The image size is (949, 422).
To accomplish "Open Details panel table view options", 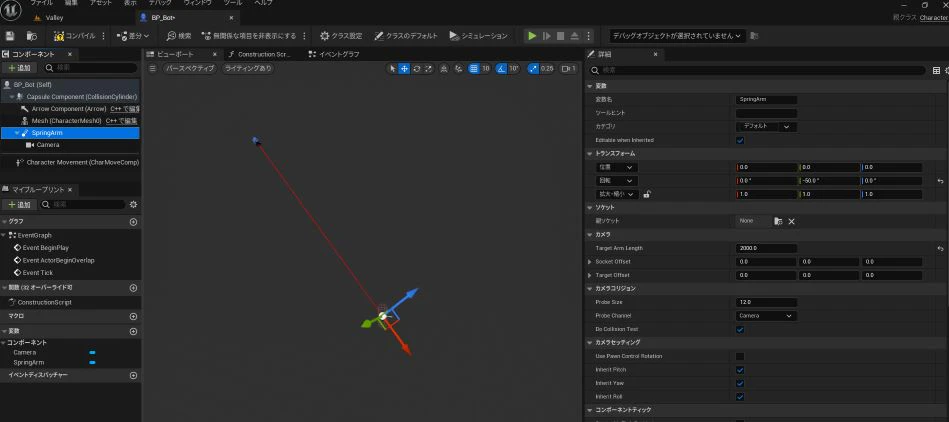I will tap(936, 70).
